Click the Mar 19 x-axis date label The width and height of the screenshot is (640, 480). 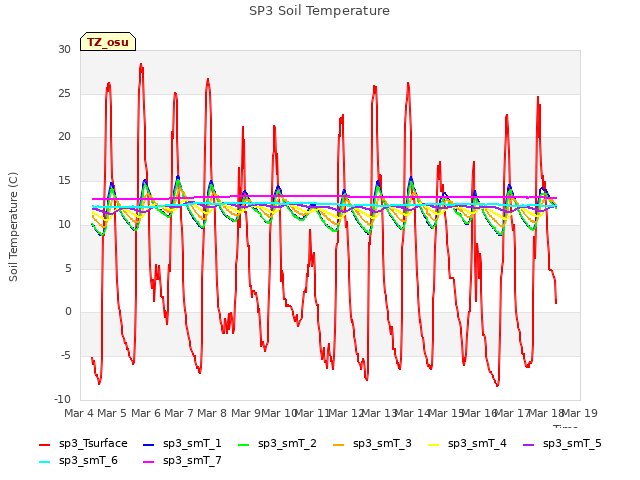pos(580,413)
